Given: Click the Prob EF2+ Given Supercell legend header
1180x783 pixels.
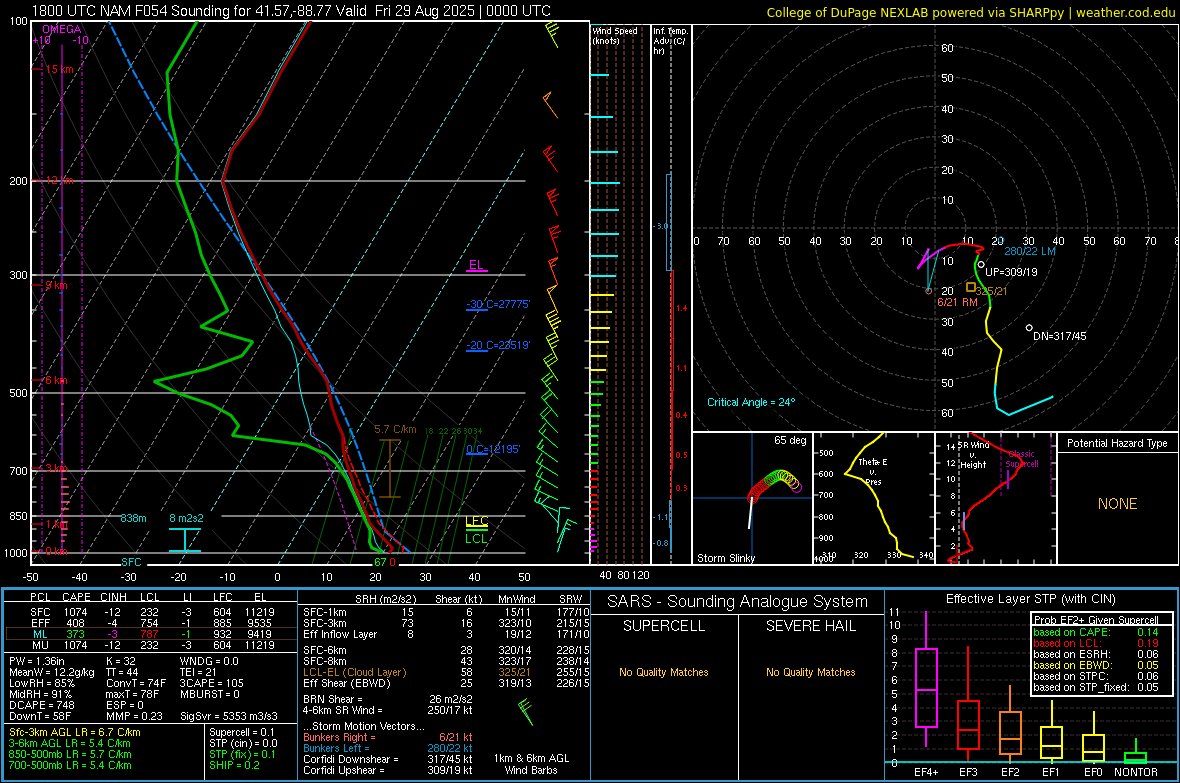Looking at the screenshot, I should pyautogui.click(x=1096, y=620).
